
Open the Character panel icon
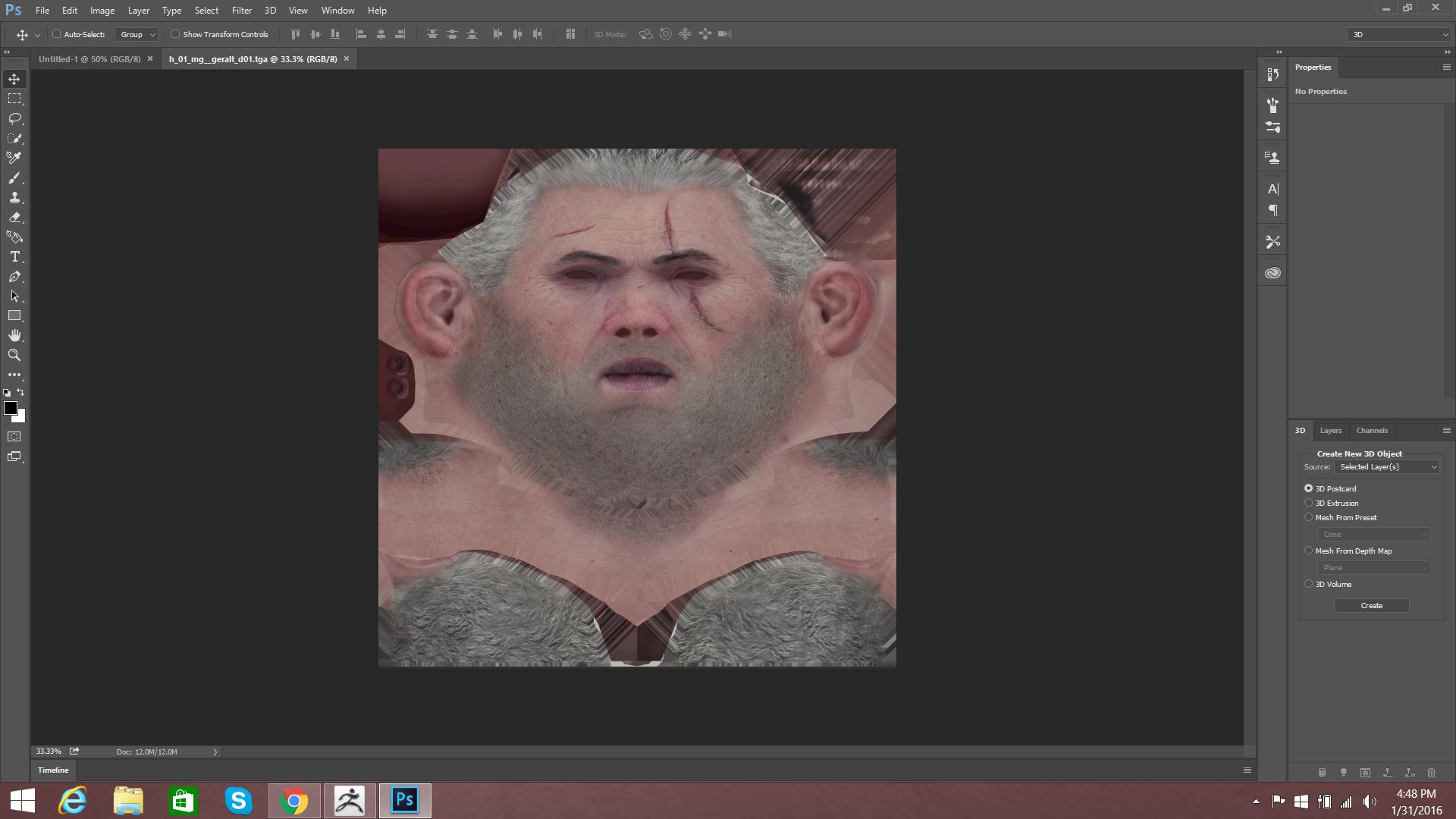(1272, 189)
